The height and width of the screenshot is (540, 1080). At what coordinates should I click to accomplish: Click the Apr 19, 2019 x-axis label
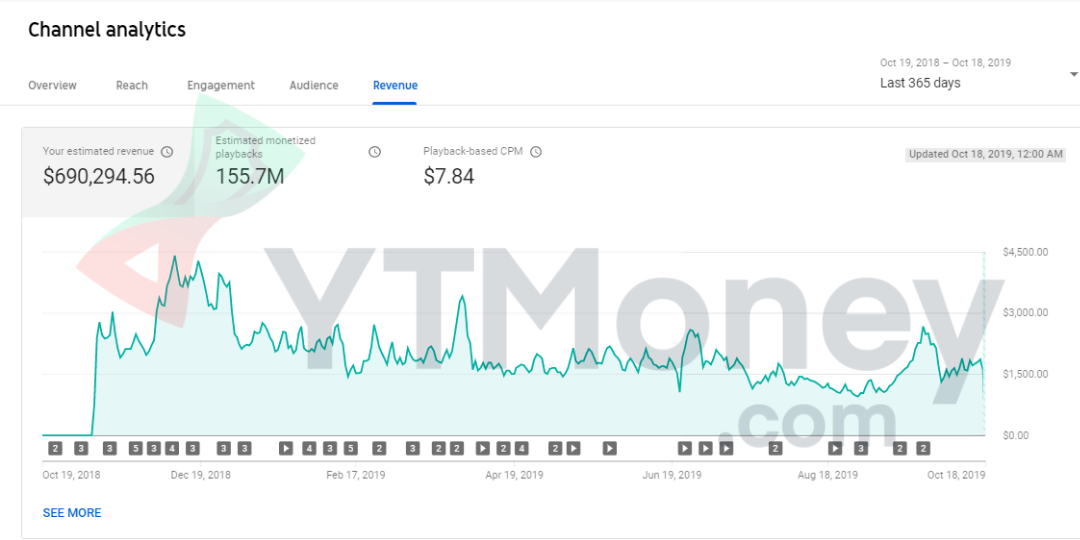click(515, 475)
